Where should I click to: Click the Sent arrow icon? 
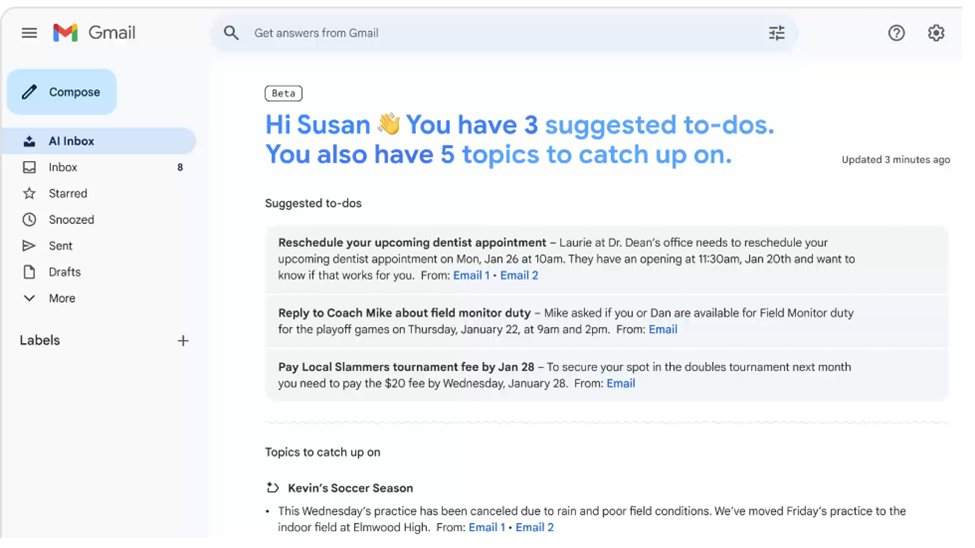point(29,246)
